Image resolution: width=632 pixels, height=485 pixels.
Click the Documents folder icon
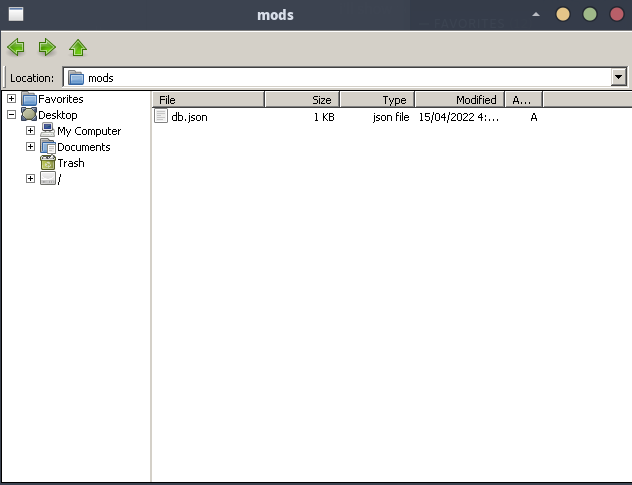(x=48, y=147)
